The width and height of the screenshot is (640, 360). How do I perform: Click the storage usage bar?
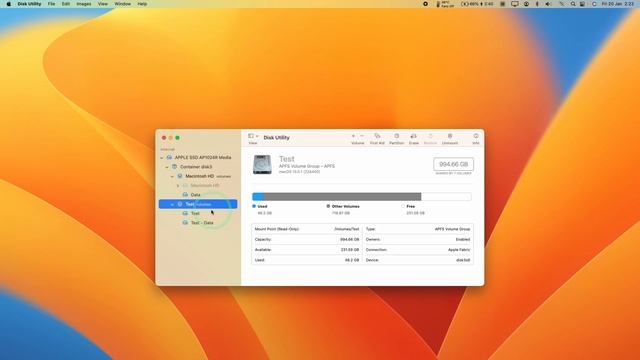tap(362, 197)
